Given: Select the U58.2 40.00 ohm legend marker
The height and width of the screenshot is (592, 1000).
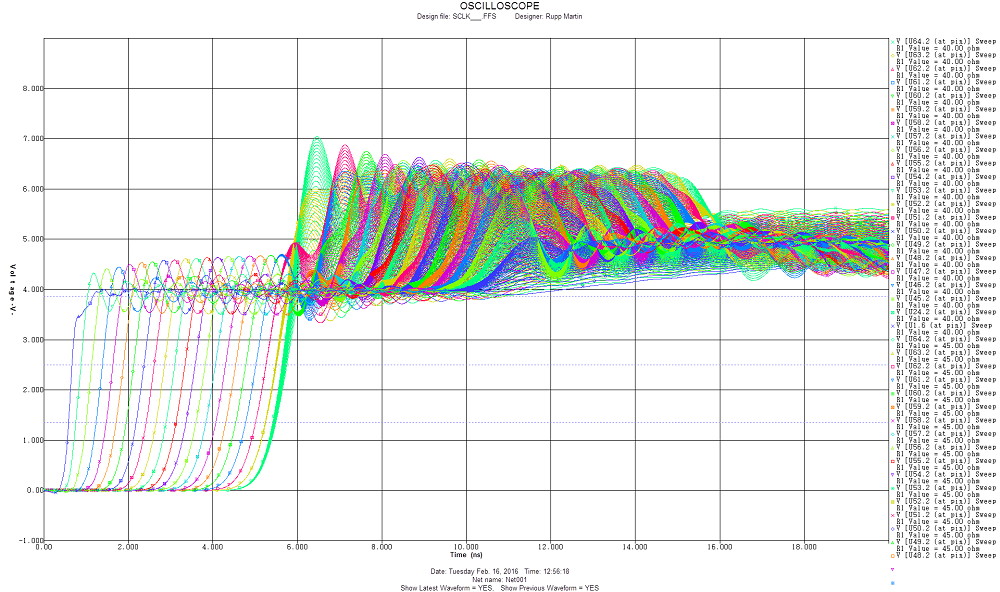Looking at the screenshot, I should tap(892, 122).
